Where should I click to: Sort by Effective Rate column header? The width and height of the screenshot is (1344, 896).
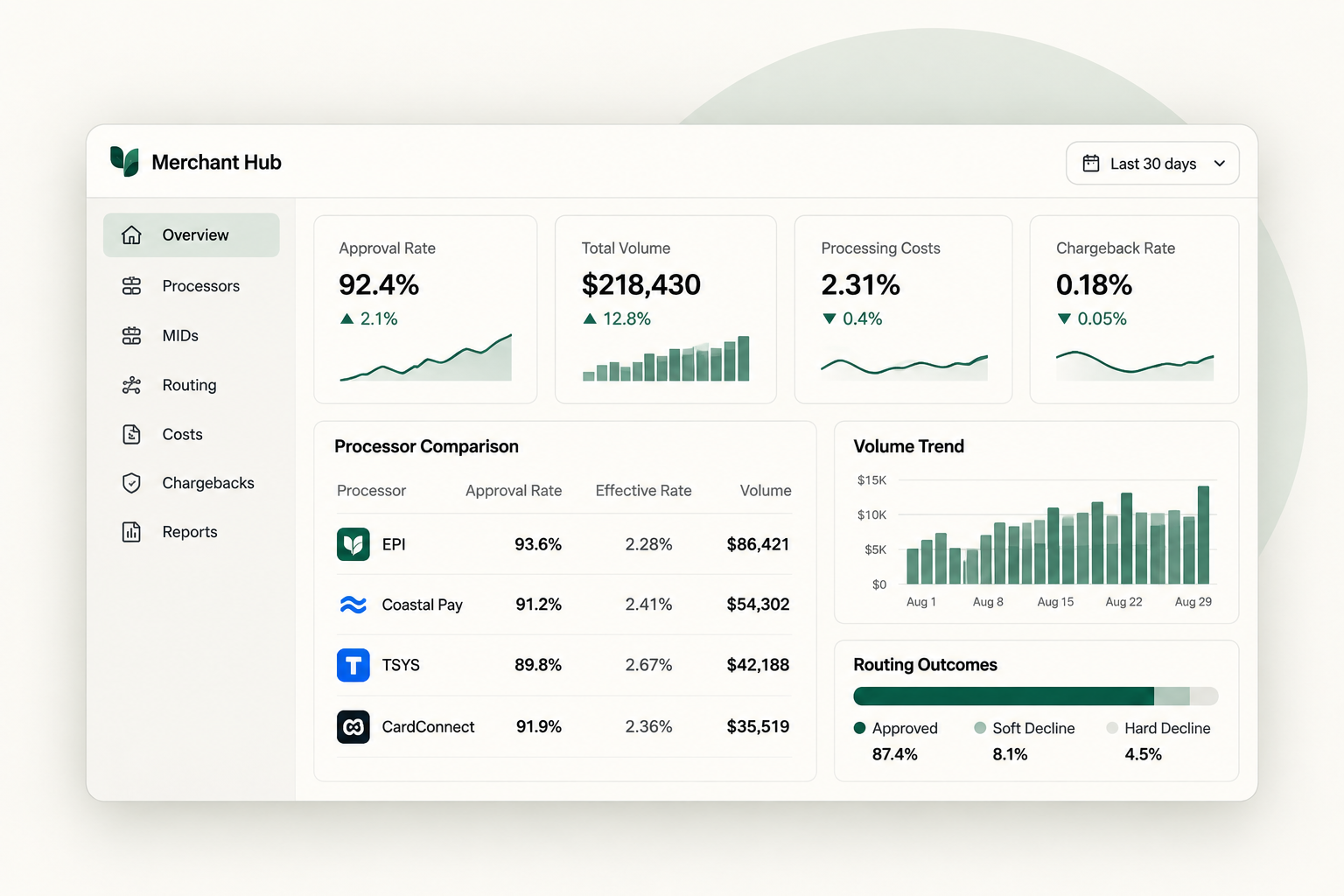(644, 491)
